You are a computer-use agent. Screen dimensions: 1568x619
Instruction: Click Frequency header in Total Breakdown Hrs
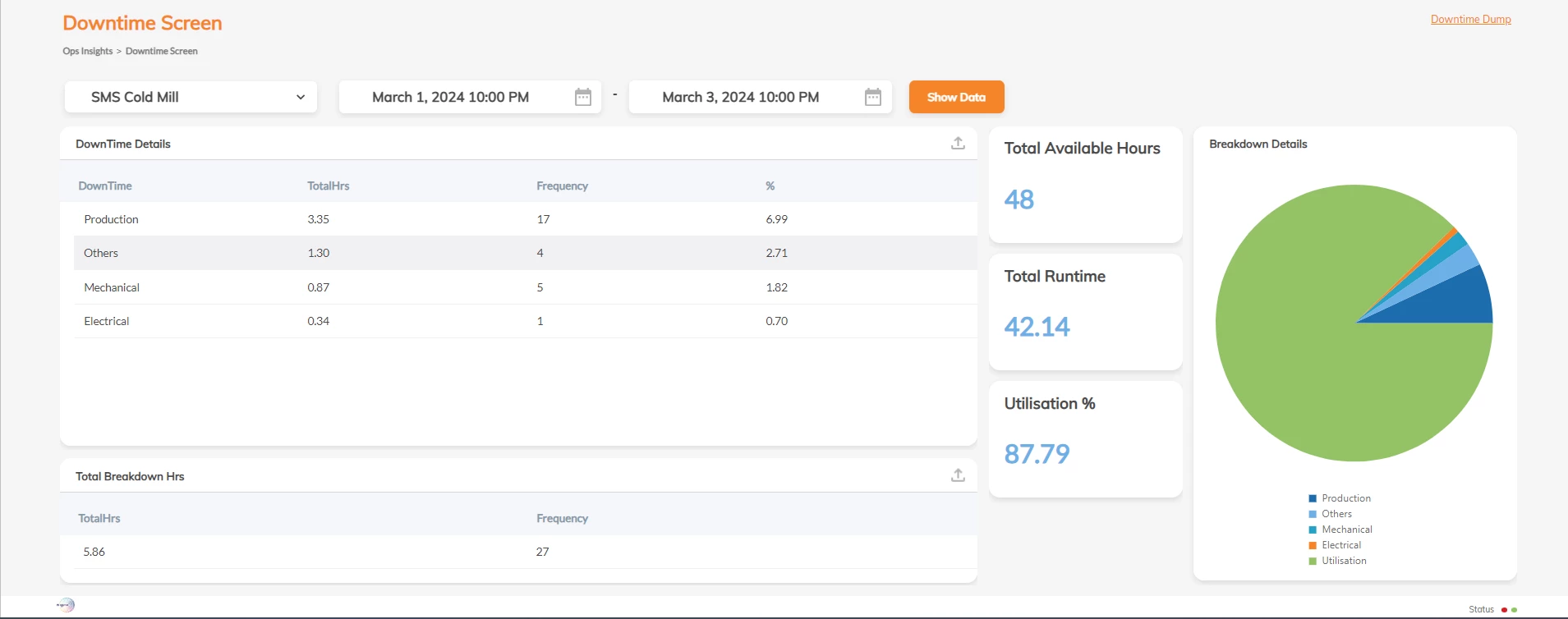tap(562, 518)
